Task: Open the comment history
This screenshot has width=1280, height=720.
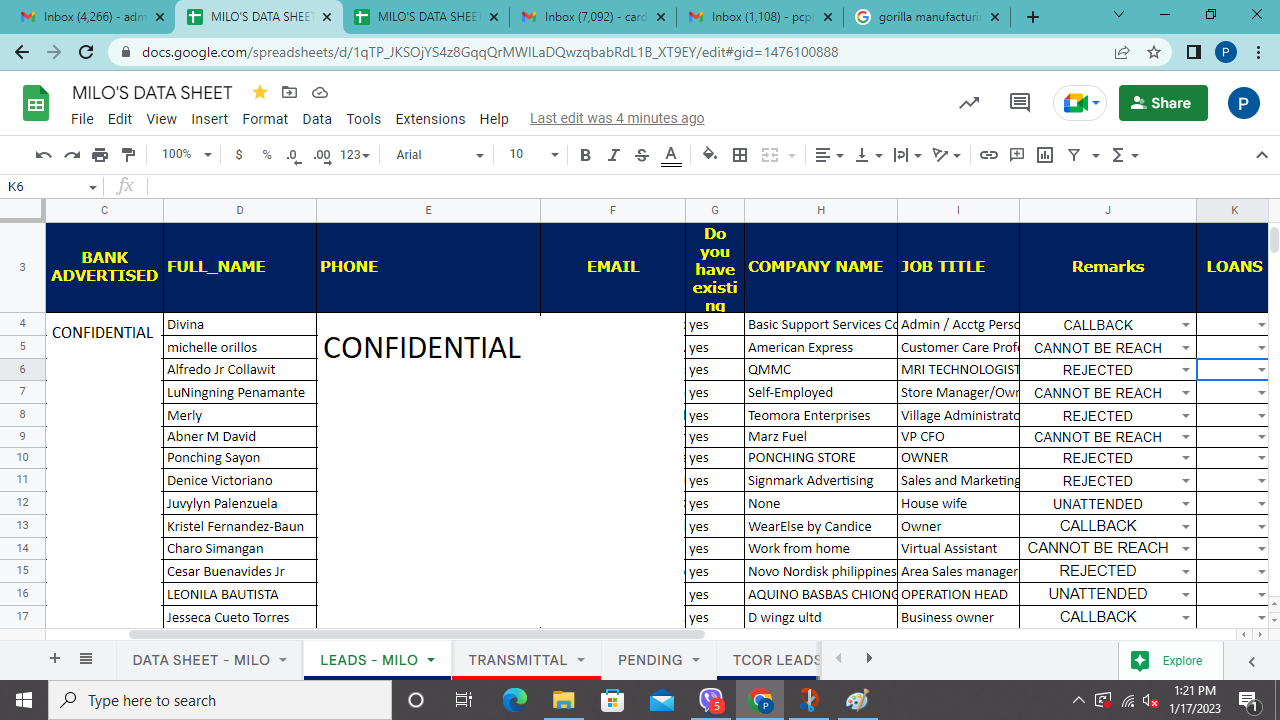Action: (x=1020, y=103)
